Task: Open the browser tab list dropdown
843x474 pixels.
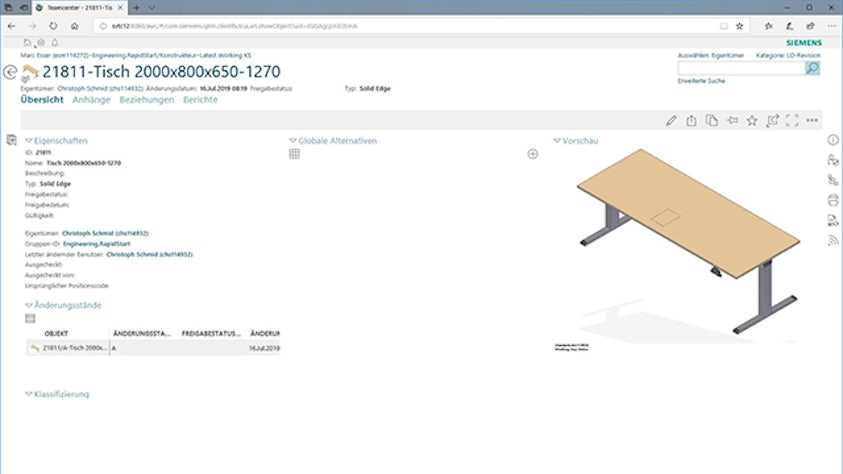Action: [152, 8]
